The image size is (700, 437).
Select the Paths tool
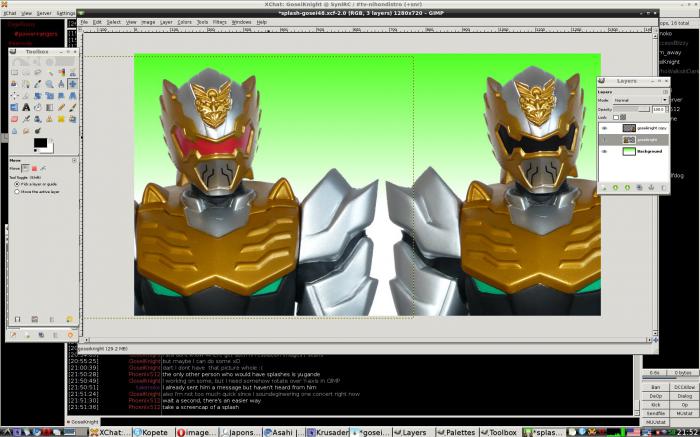tap(26, 84)
